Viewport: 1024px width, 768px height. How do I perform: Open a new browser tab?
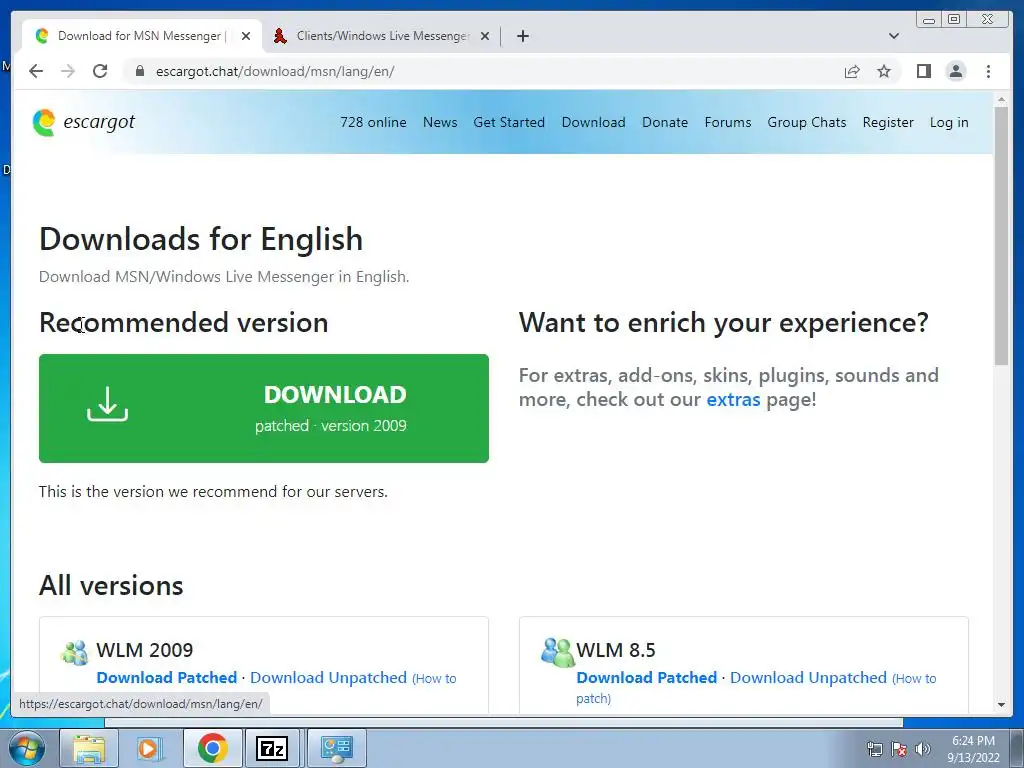pyautogui.click(x=522, y=36)
